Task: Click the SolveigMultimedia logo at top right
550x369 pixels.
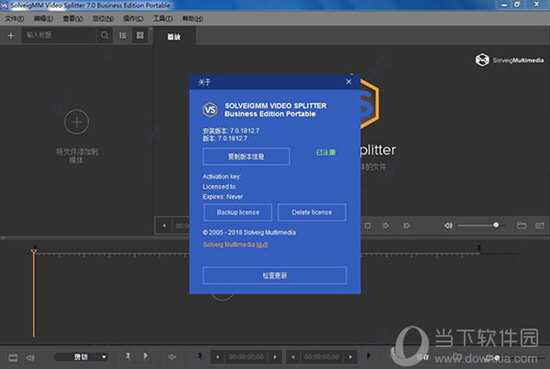Action: click(x=510, y=60)
